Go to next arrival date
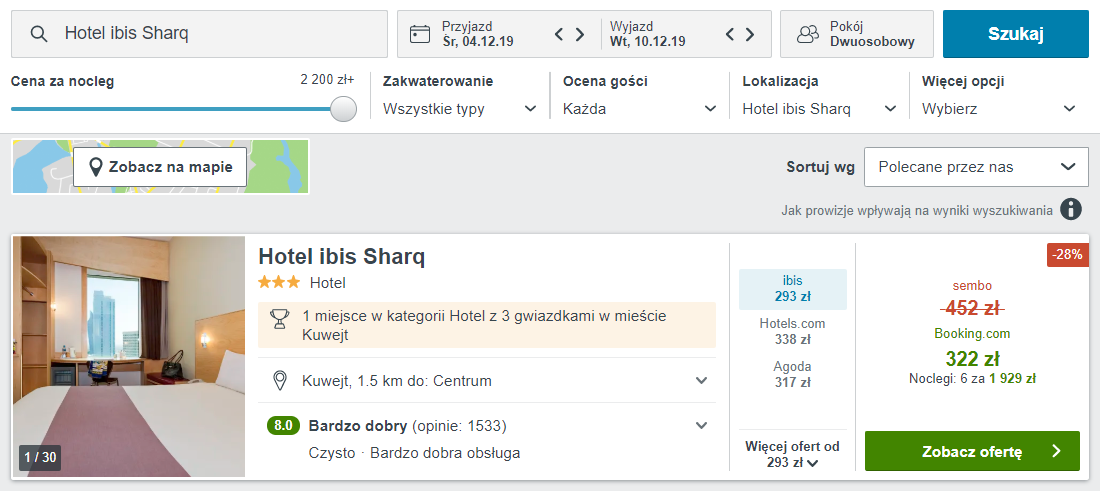This screenshot has width=1100, height=491. (x=580, y=35)
